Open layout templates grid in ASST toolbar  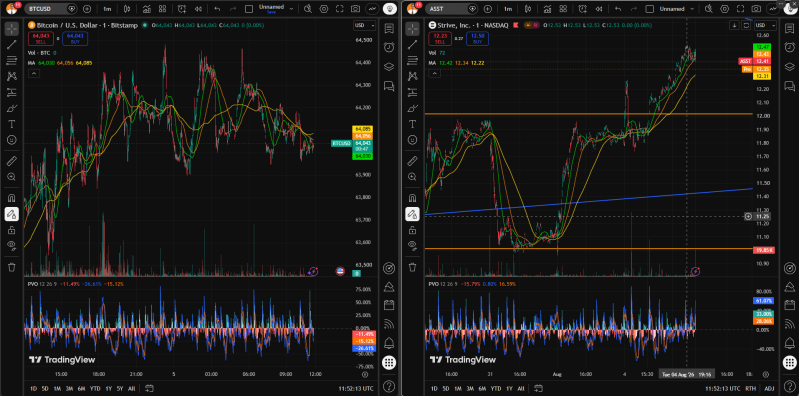click(x=562, y=9)
